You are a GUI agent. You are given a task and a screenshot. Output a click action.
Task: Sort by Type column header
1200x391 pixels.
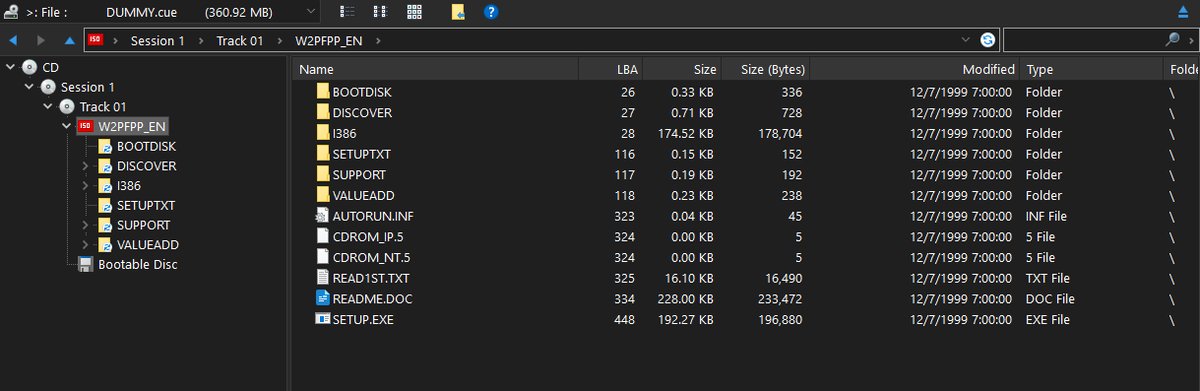[x=1091, y=70]
